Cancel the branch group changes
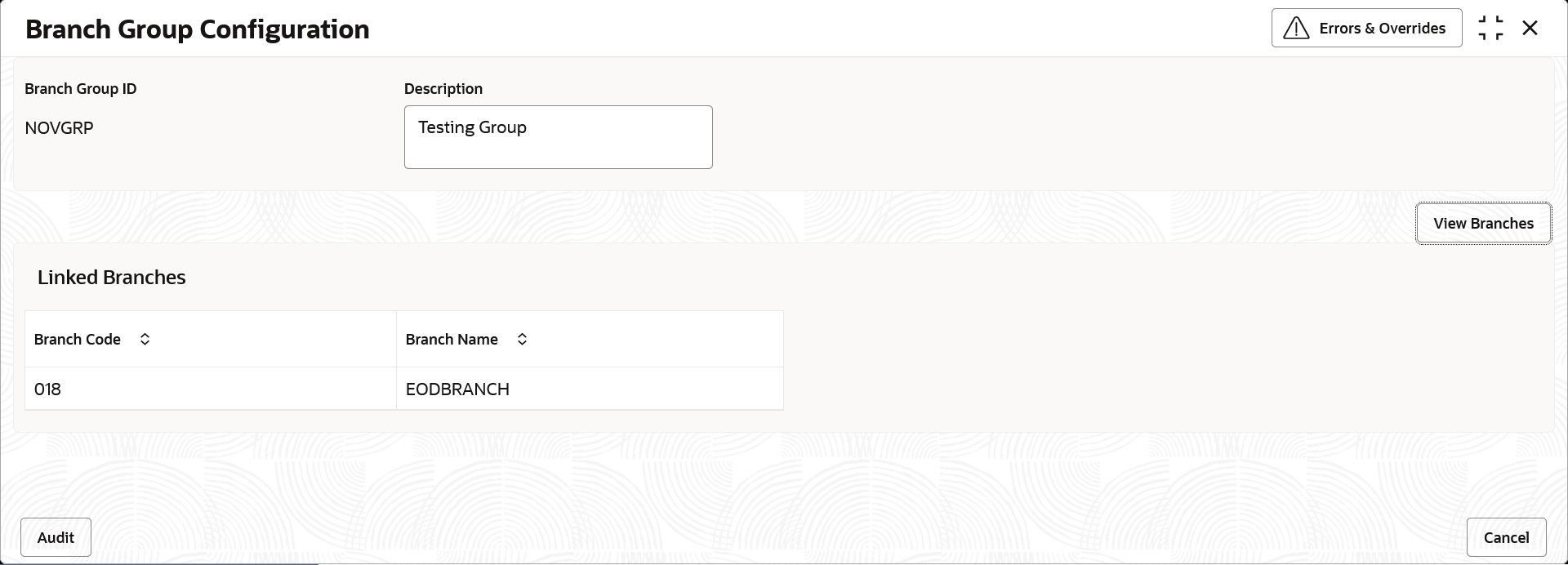Image resolution: width=1568 pixels, height=565 pixels. pos(1506,537)
